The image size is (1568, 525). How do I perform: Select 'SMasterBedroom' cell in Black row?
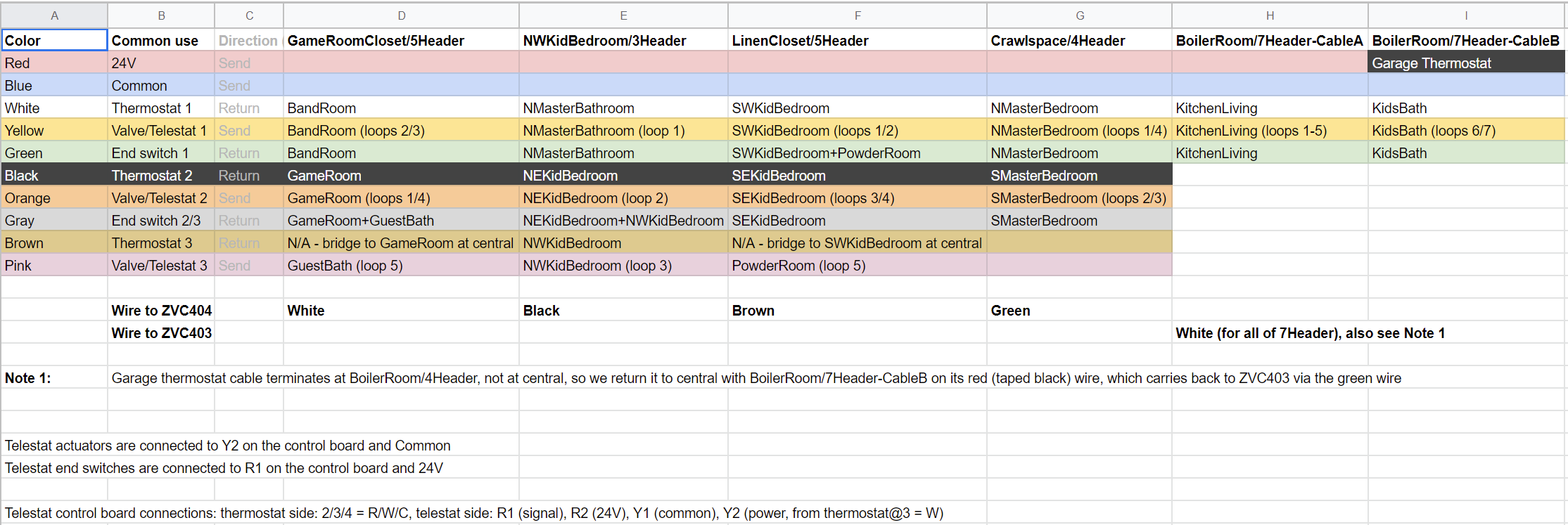pos(1079,175)
